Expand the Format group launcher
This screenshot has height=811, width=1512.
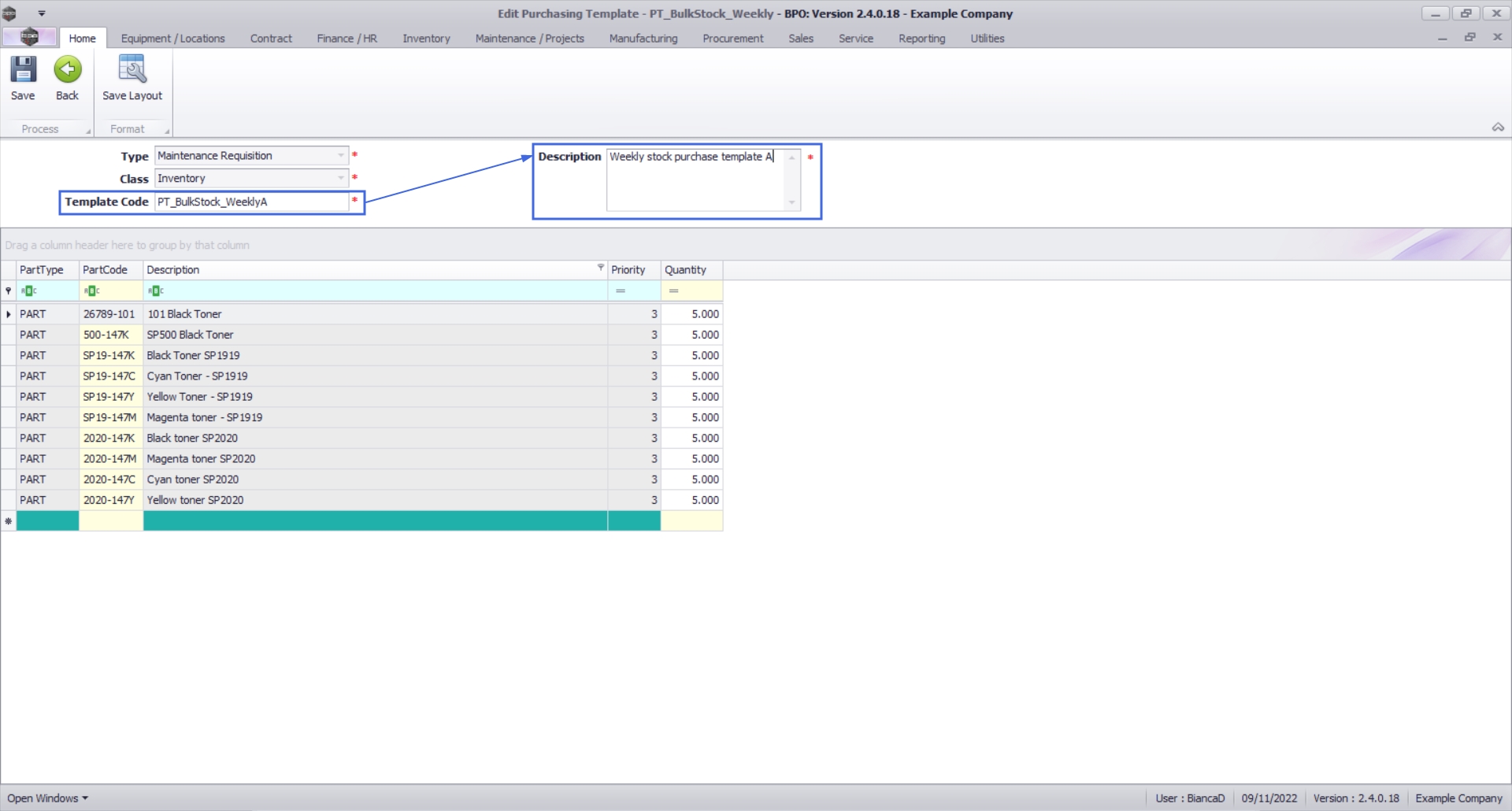(x=167, y=131)
